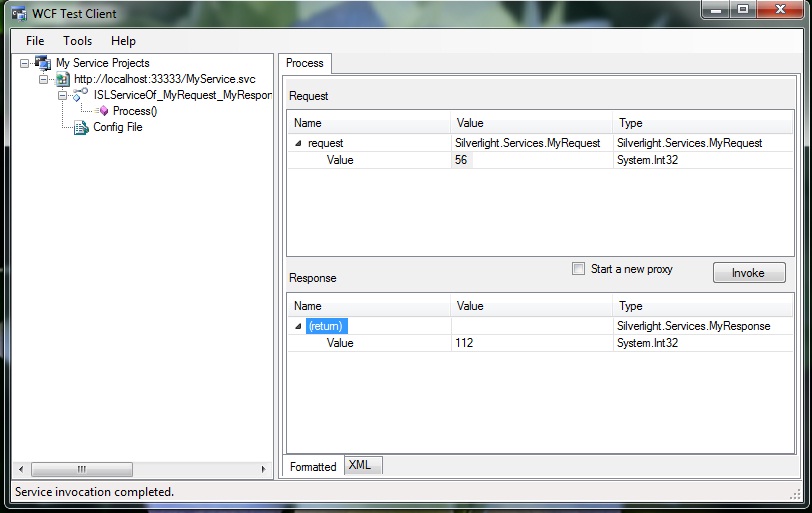
Task: Click the Service invocation completed status text
Action: pyautogui.click(x=94, y=492)
